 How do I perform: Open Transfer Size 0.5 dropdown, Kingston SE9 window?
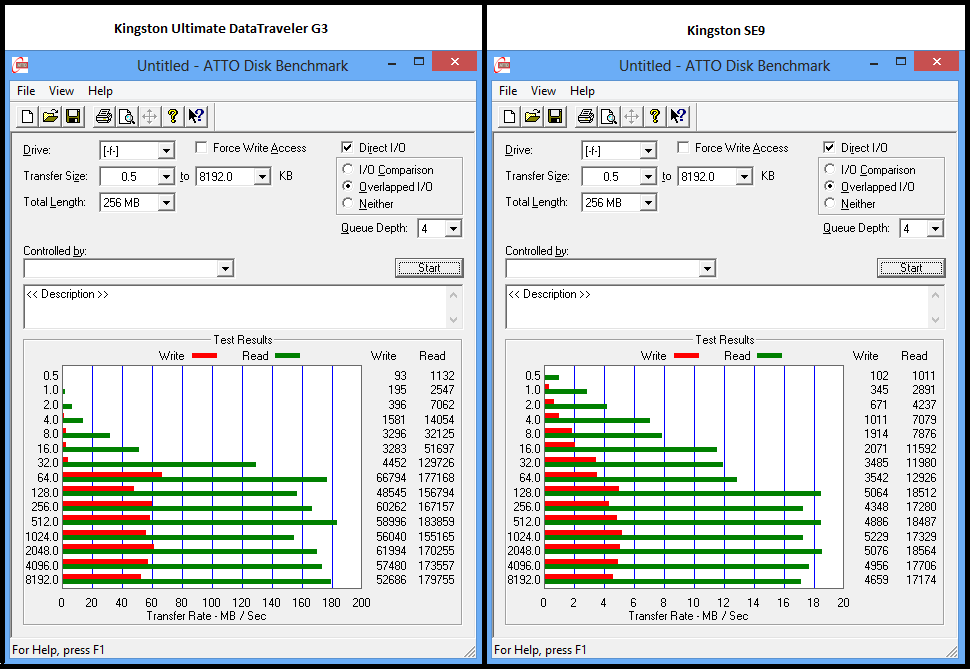coord(648,176)
